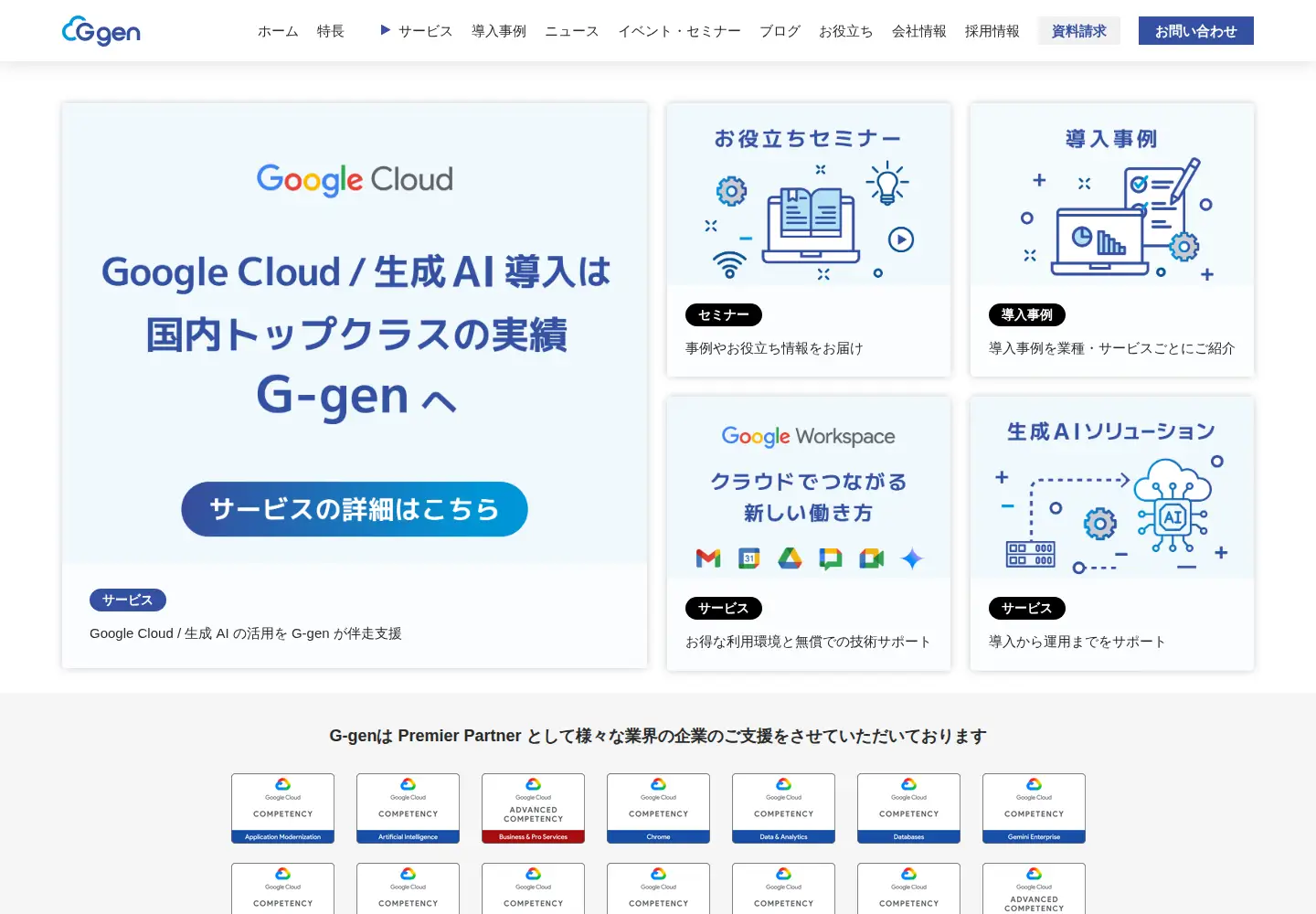Open the 導入事例 card illustration
Viewport: 1316px width, 914px height.
[x=1112, y=195]
